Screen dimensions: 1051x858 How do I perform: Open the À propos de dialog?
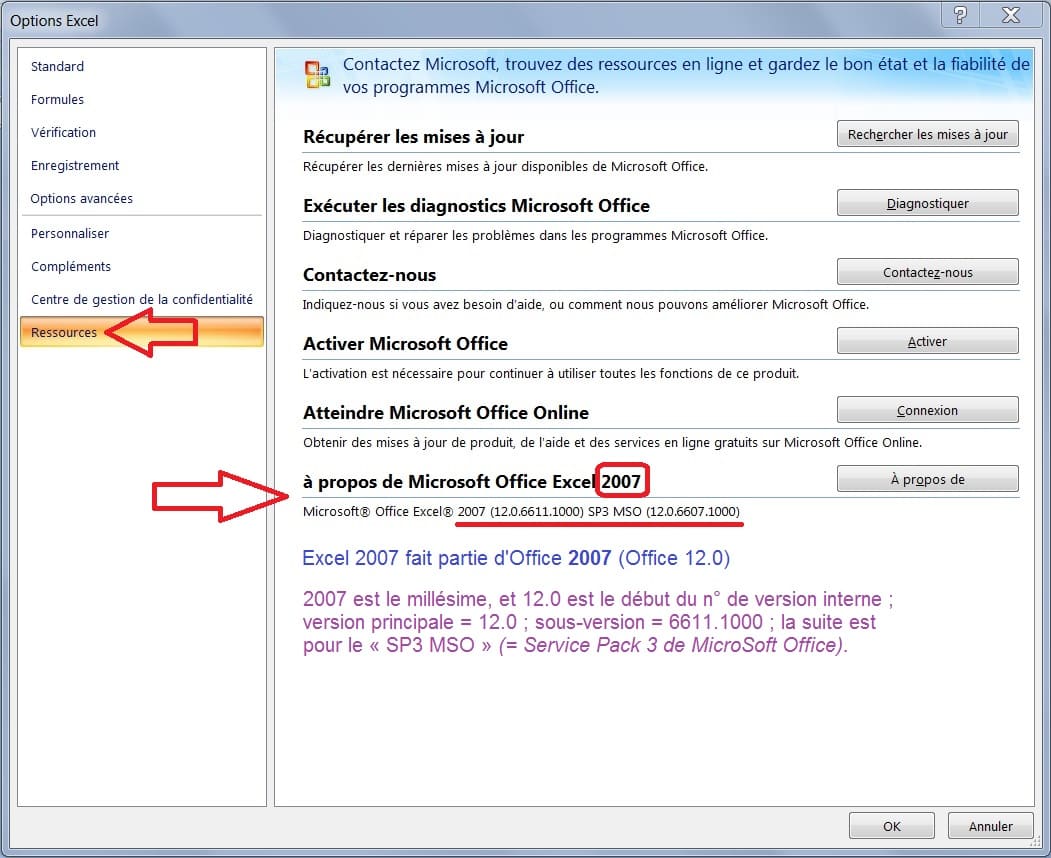[x=927, y=479]
